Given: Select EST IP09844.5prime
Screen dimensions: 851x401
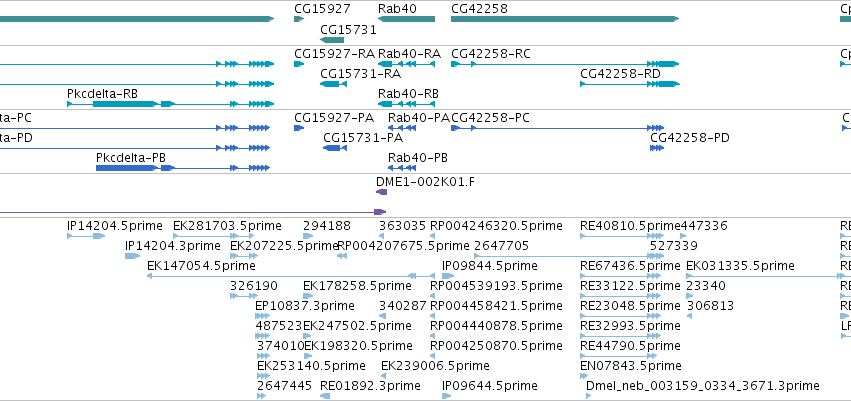Looking at the screenshot, I should pyautogui.click(x=490, y=266).
